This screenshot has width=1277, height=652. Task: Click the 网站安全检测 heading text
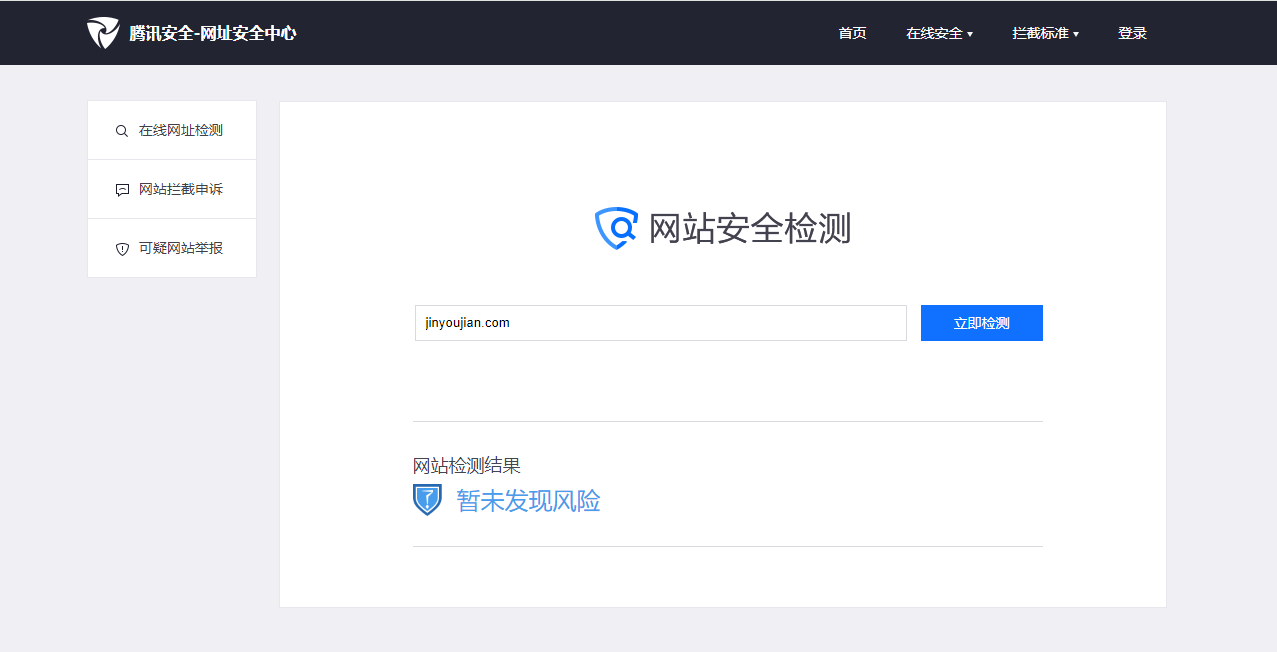(x=750, y=228)
